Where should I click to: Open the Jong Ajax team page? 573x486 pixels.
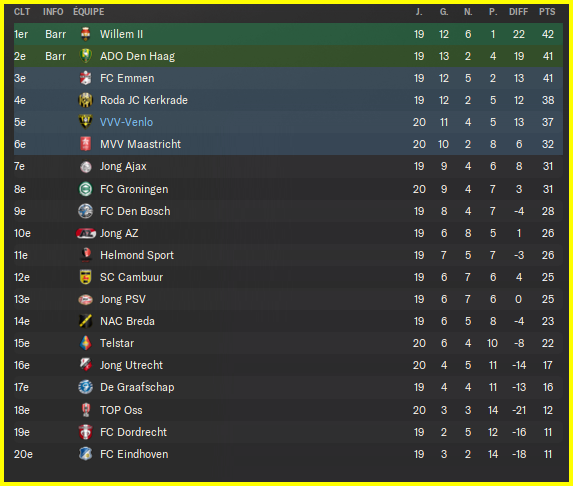click(123, 167)
